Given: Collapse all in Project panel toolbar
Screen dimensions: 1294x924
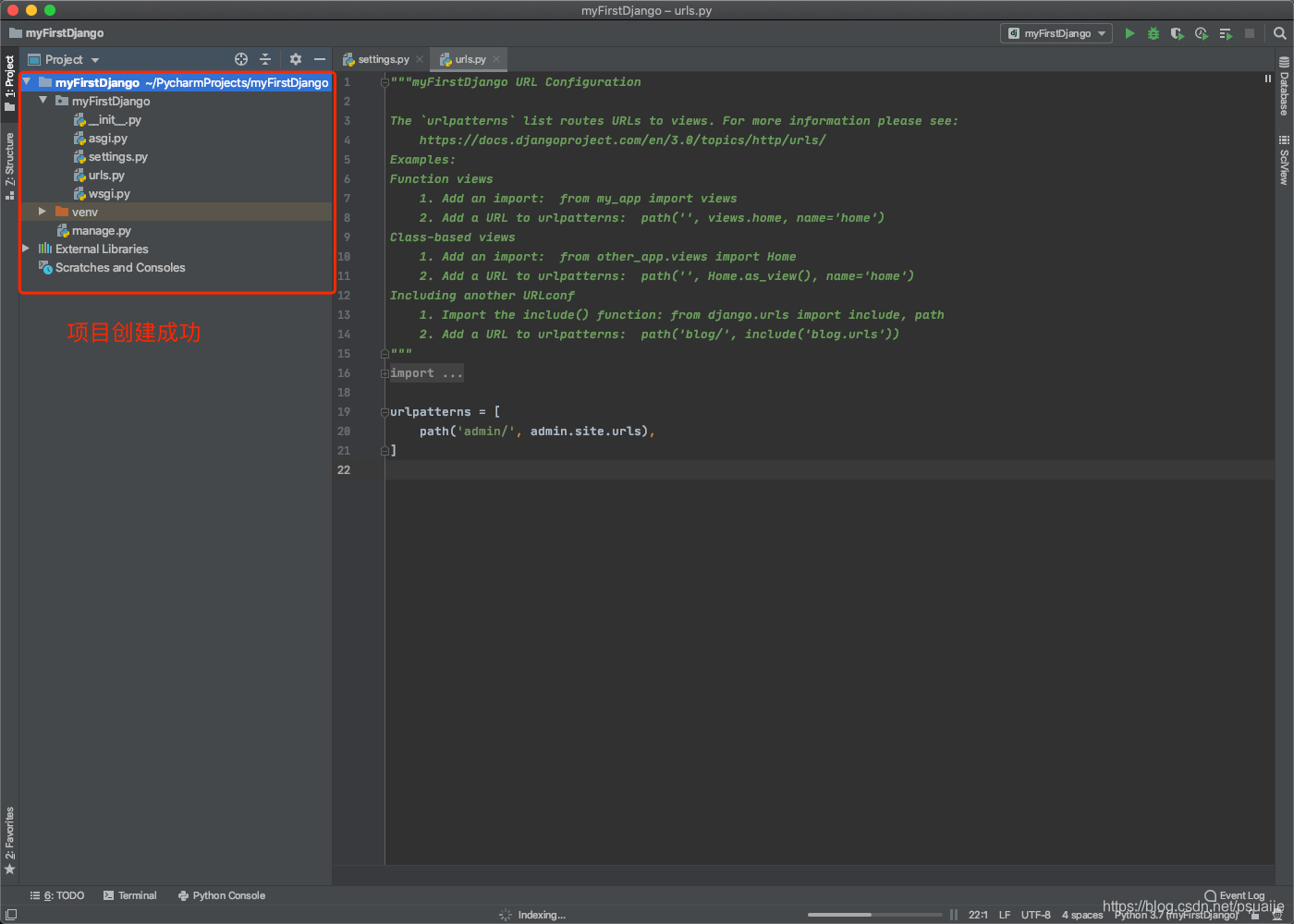Looking at the screenshot, I should (x=265, y=59).
